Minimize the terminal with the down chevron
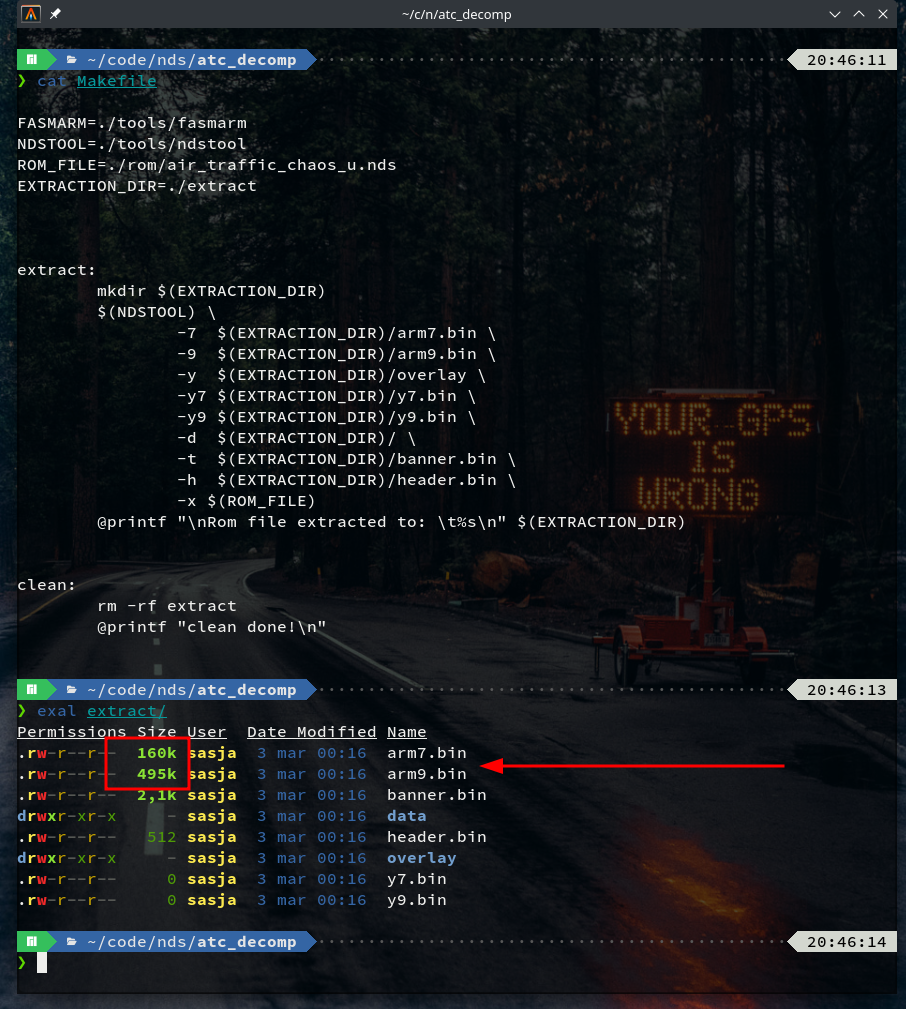Image resolution: width=906 pixels, height=1009 pixels. click(835, 14)
